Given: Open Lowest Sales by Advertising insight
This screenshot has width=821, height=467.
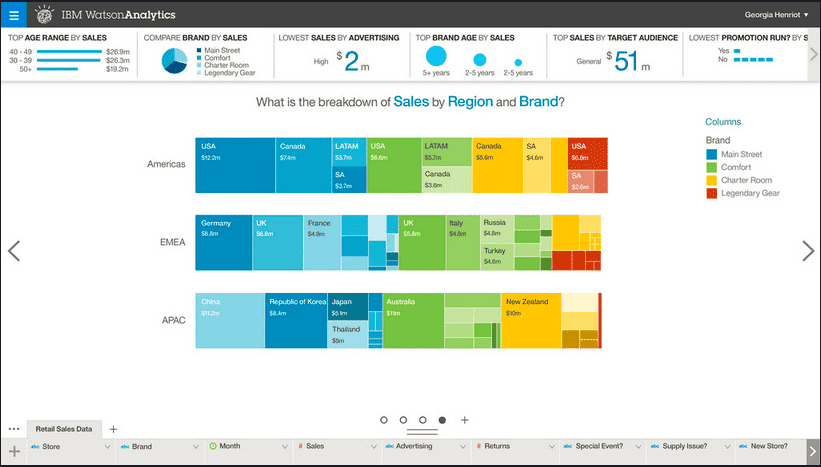Looking at the screenshot, I should point(341,54).
